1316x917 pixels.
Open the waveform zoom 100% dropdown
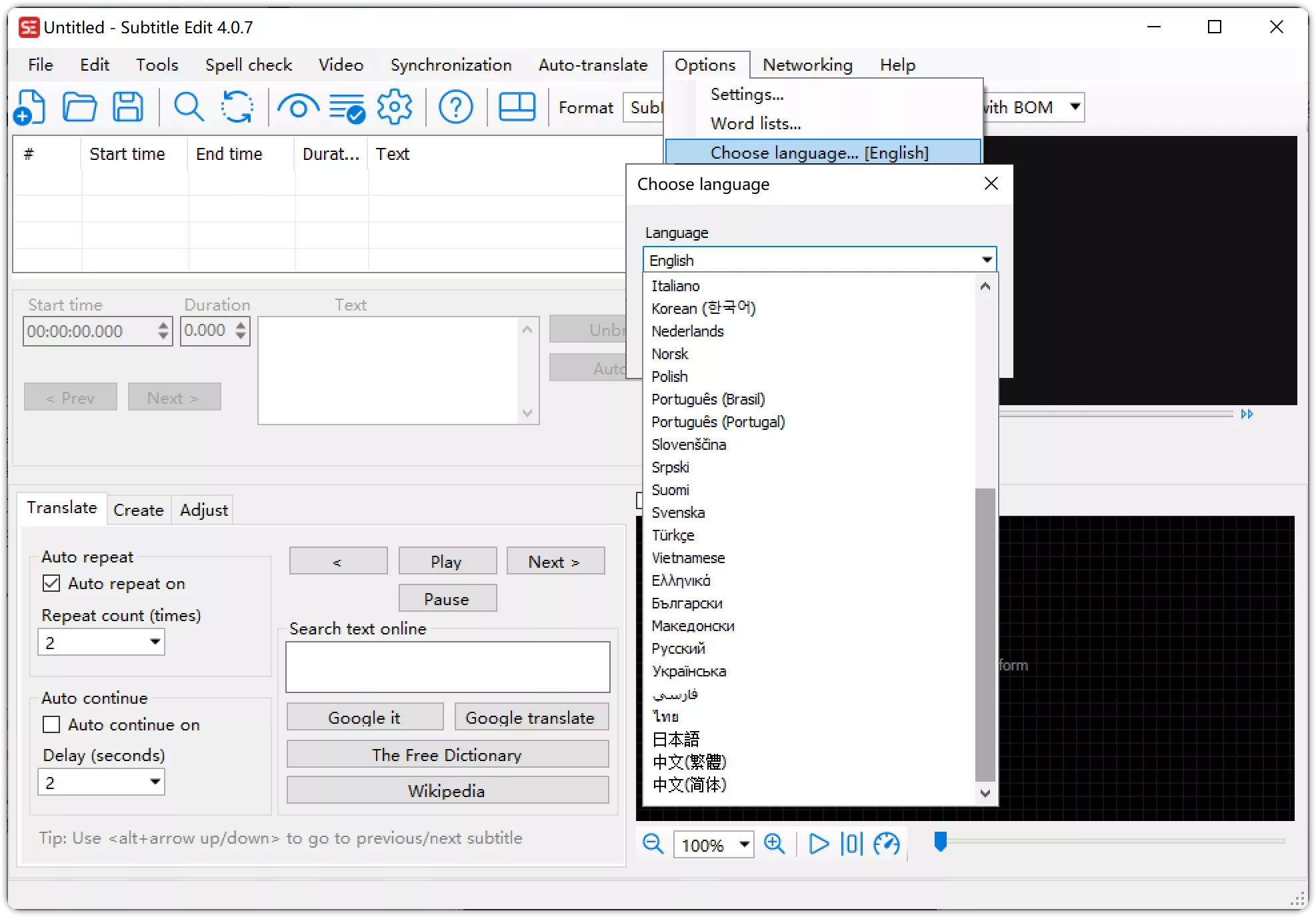coord(744,845)
